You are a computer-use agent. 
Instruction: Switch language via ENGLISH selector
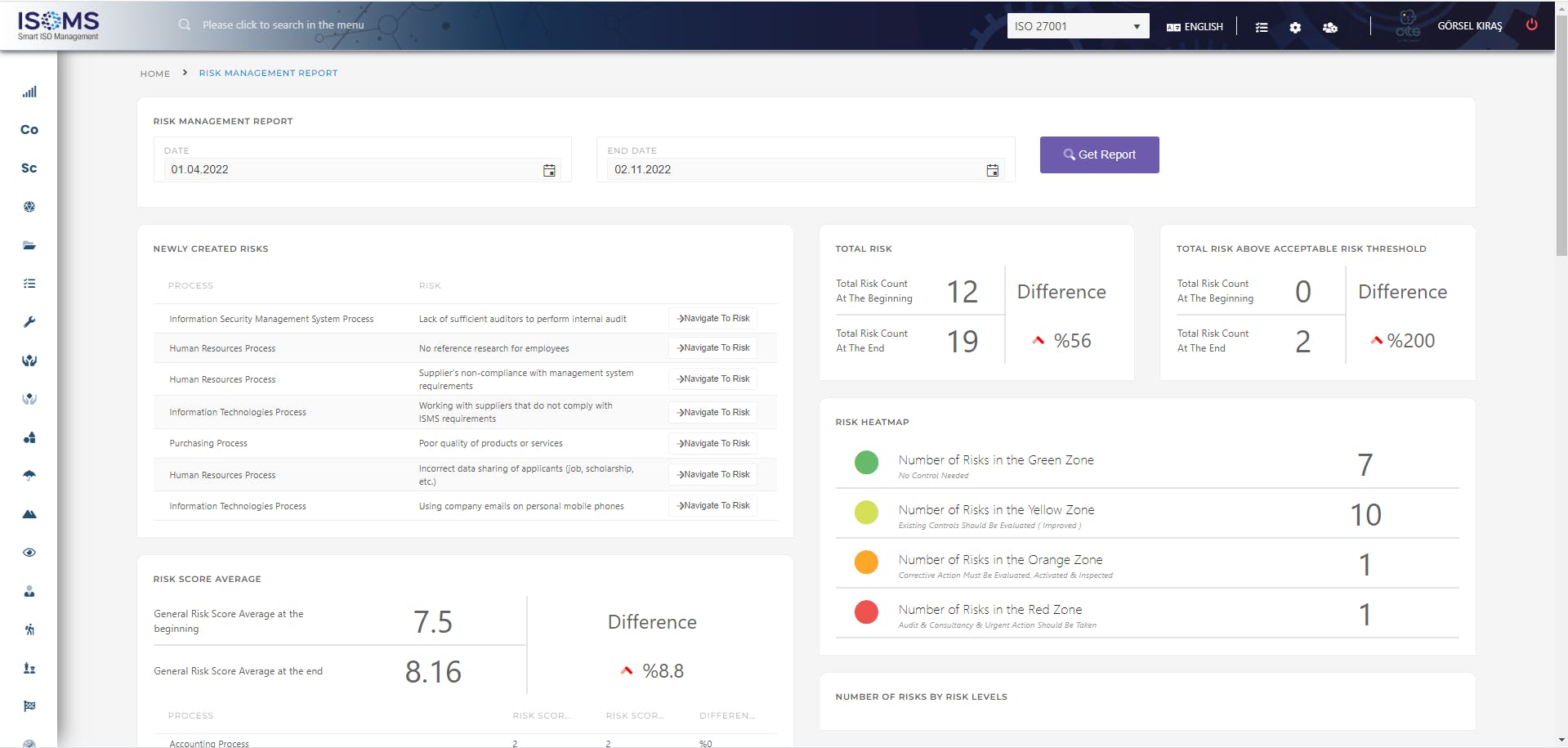point(1195,27)
